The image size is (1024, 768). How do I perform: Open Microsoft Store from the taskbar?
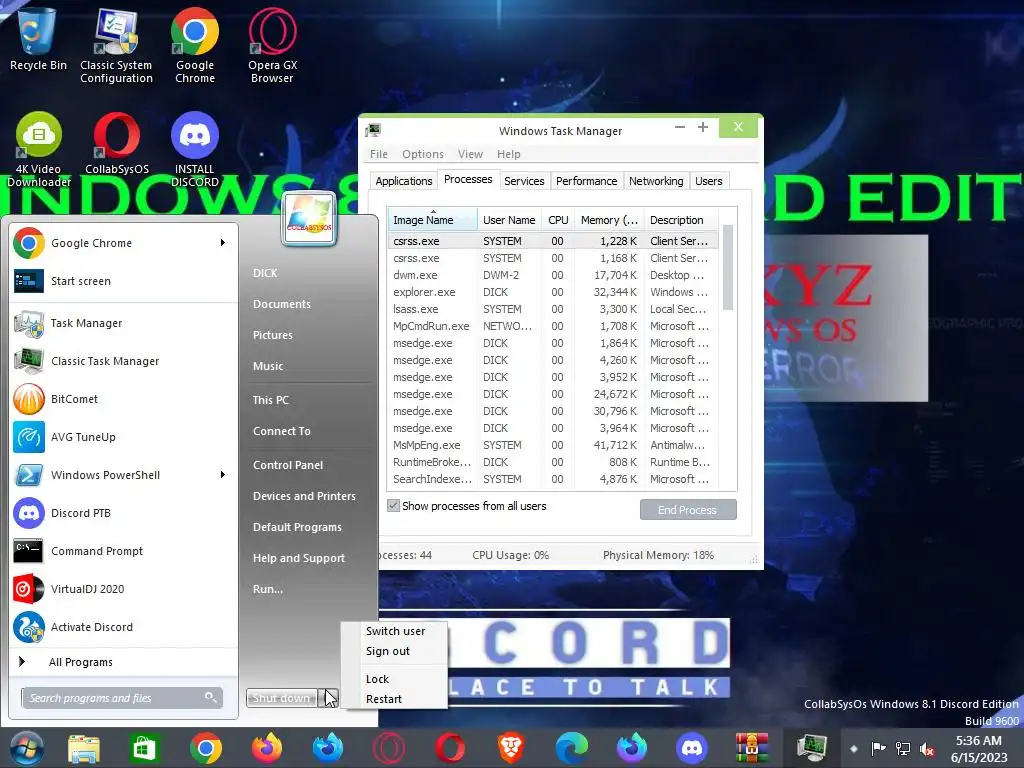144,748
